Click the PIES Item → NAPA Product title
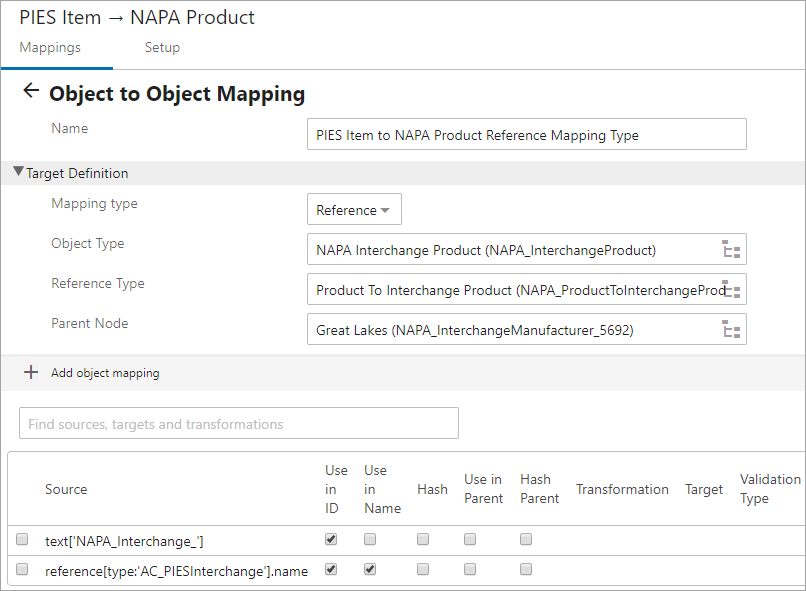The image size is (806, 591). (137, 17)
